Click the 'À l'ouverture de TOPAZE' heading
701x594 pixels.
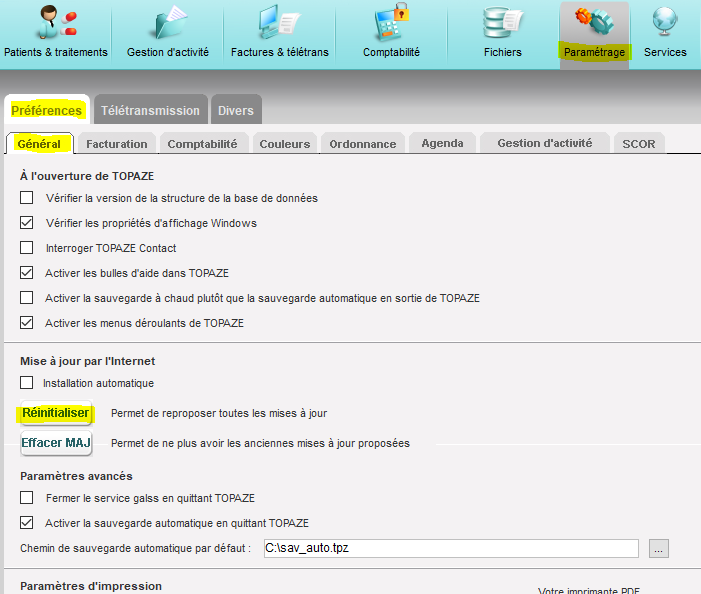[87, 176]
